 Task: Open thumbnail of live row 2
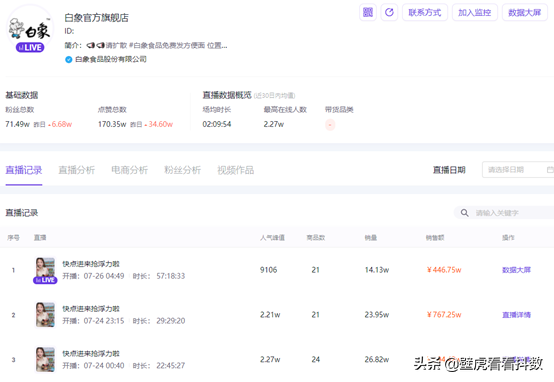45,315
